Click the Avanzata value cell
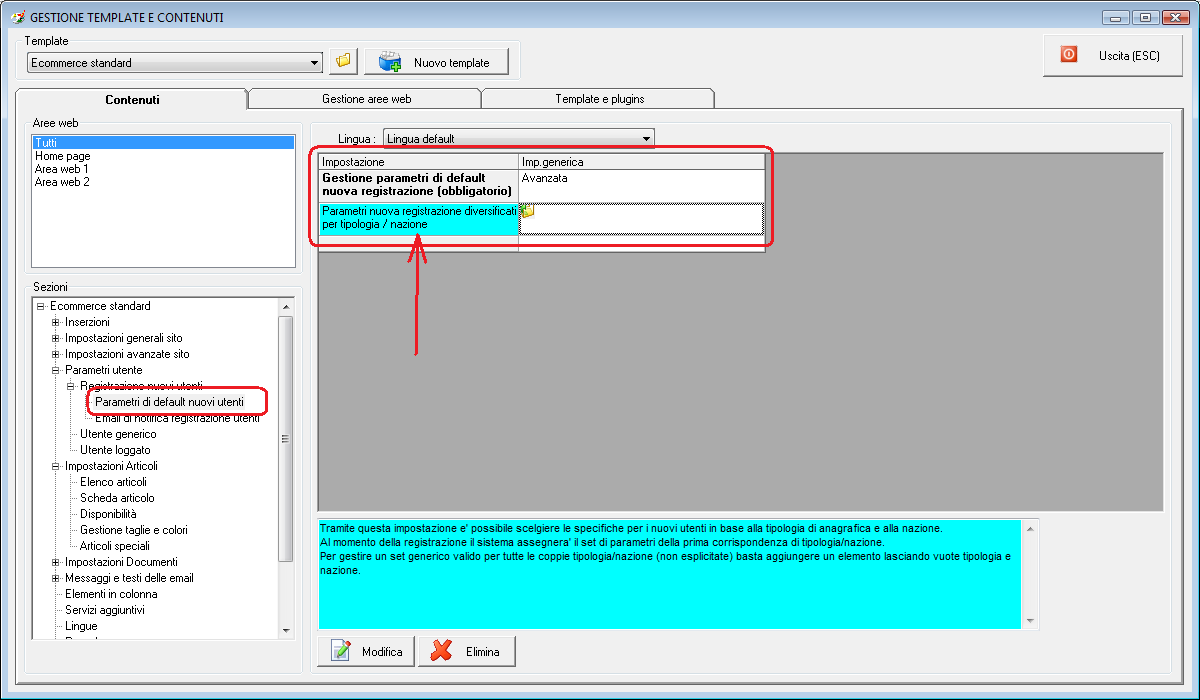Viewport: 1200px width, 700px height. [x=642, y=185]
